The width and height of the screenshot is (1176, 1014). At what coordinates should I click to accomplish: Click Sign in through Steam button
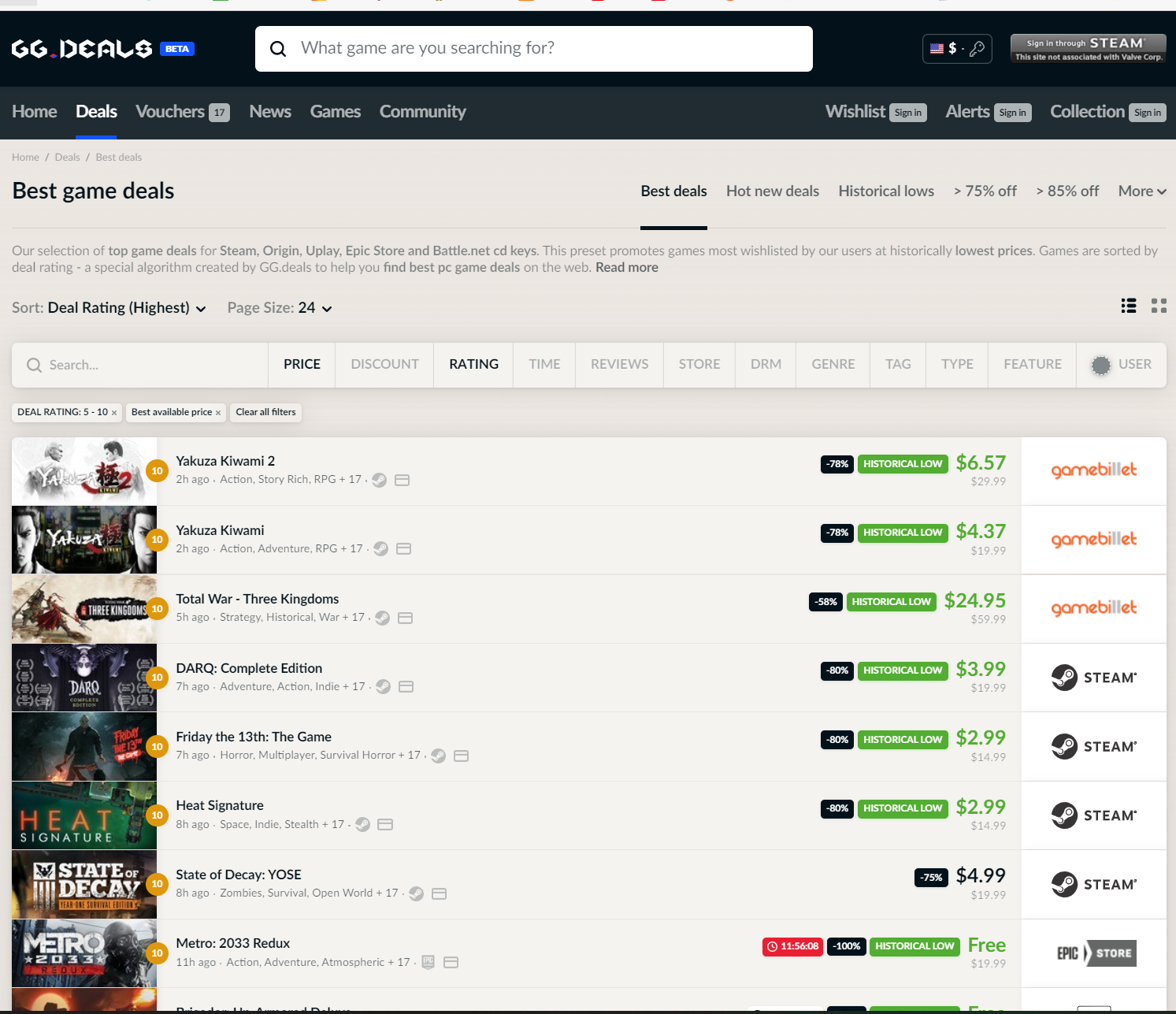pos(1089,49)
